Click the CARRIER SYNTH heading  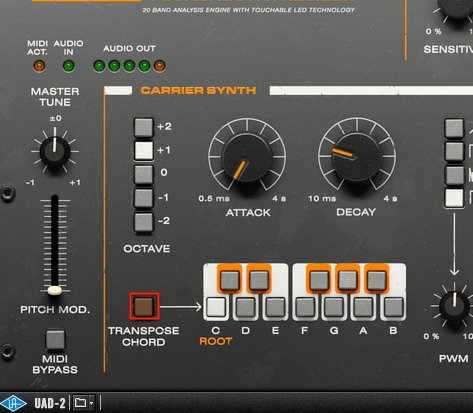(x=198, y=91)
